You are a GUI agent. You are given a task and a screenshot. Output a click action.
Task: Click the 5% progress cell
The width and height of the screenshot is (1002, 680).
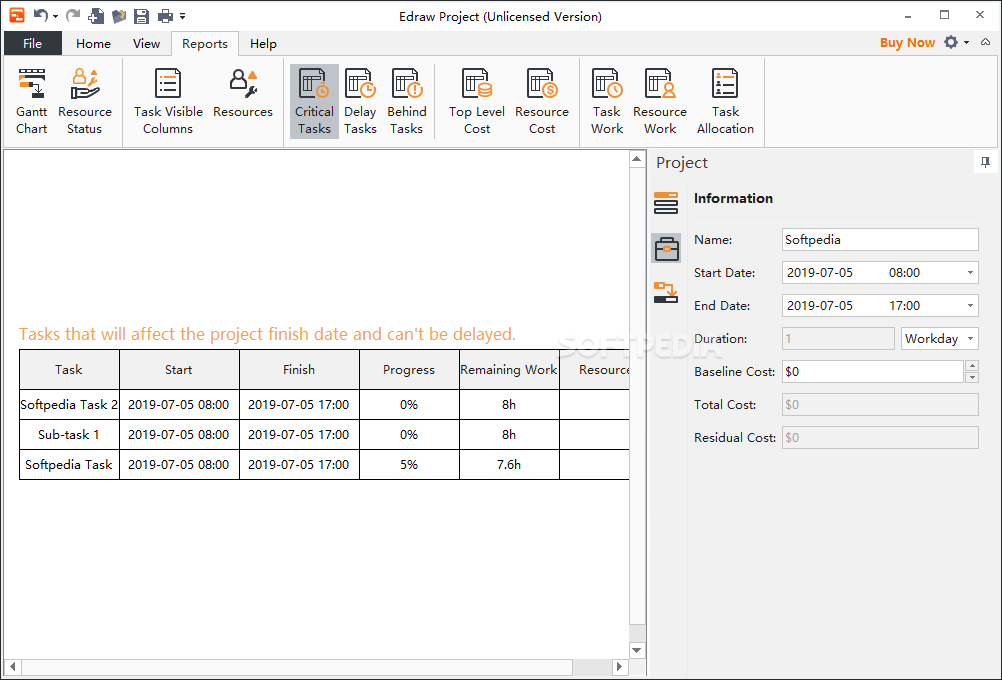(409, 465)
